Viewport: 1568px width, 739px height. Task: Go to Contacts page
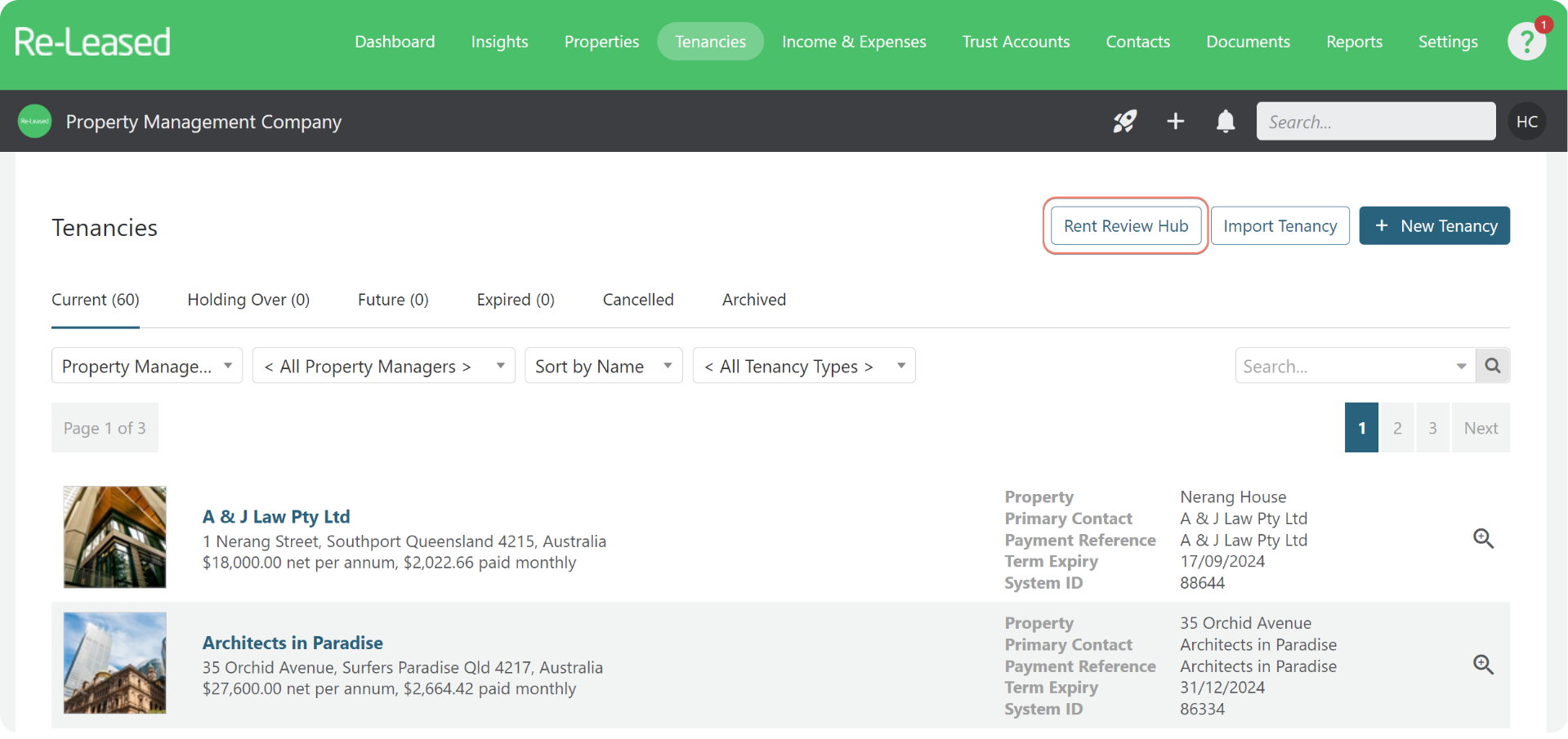pyautogui.click(x=1137, y=42)
